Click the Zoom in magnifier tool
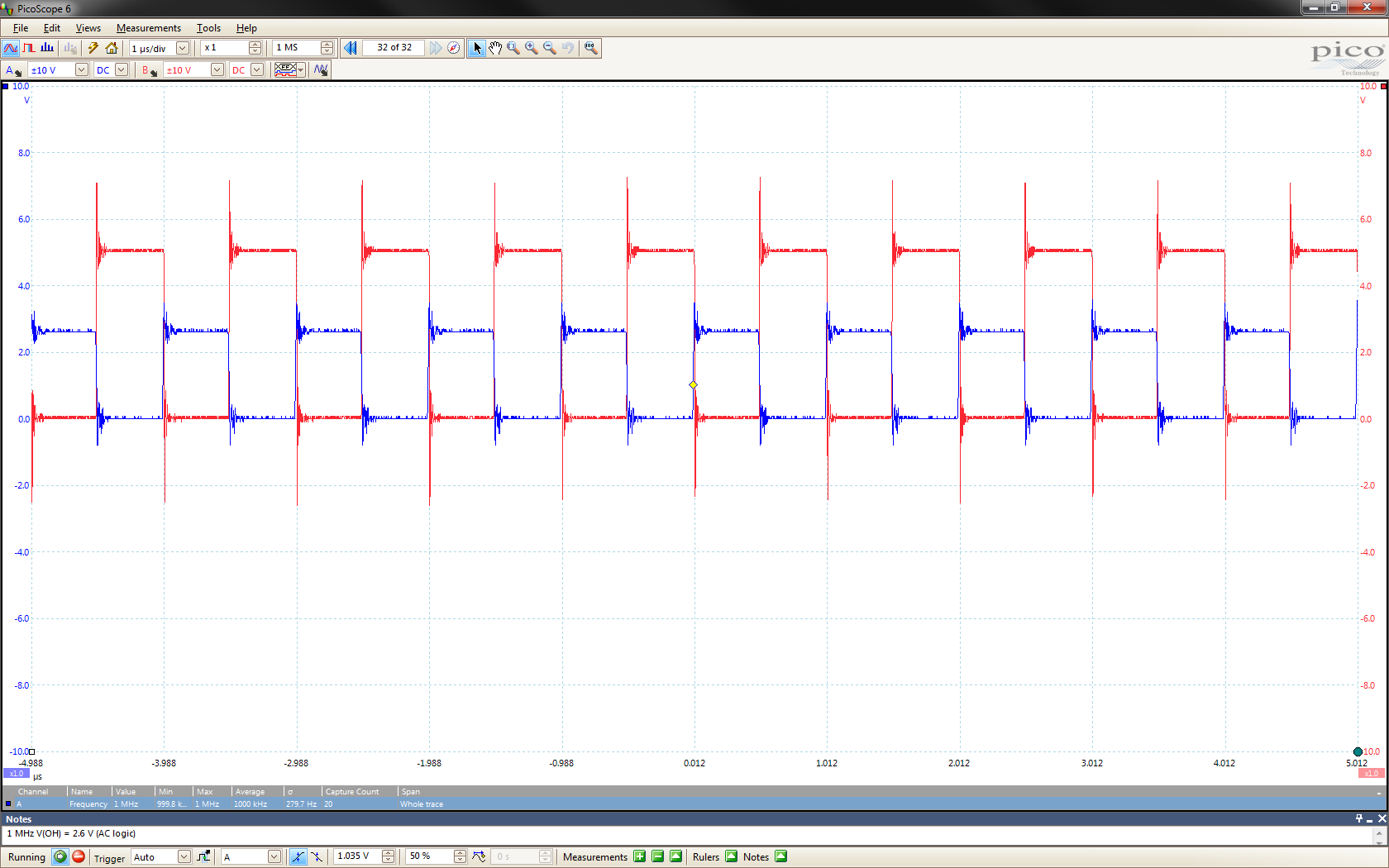 (532, 48)
